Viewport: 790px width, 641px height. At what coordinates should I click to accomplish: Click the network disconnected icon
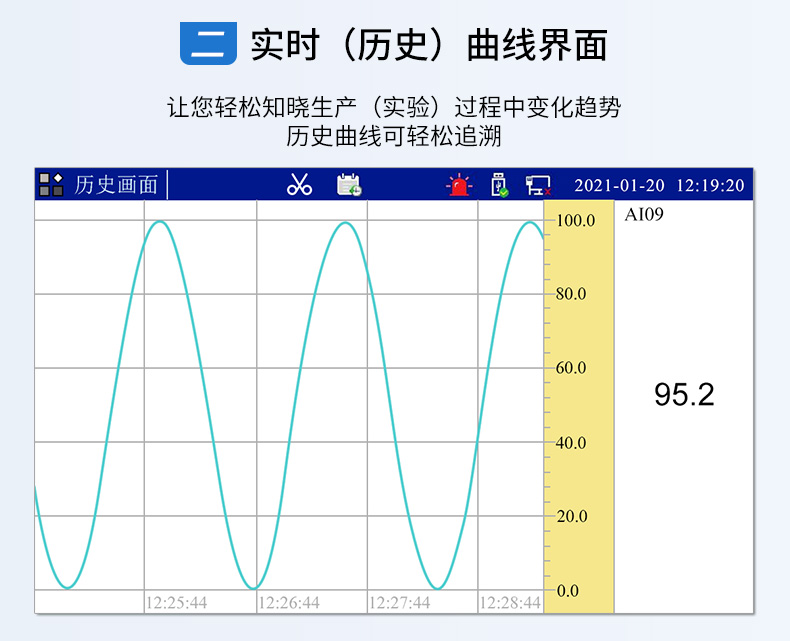tap(538, 185)
